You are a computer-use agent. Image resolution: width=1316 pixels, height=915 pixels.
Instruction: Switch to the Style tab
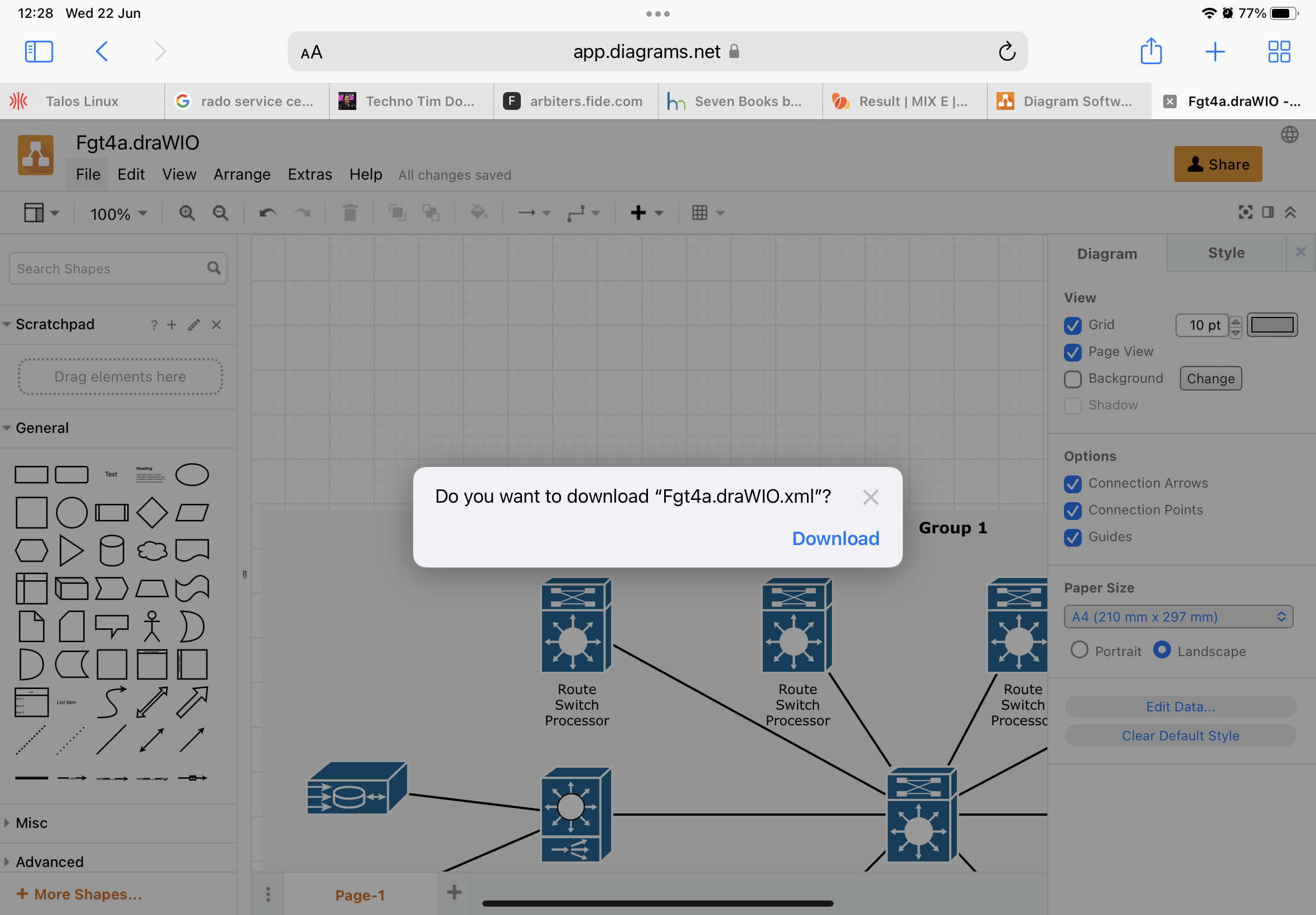[x=1226, y=252]
